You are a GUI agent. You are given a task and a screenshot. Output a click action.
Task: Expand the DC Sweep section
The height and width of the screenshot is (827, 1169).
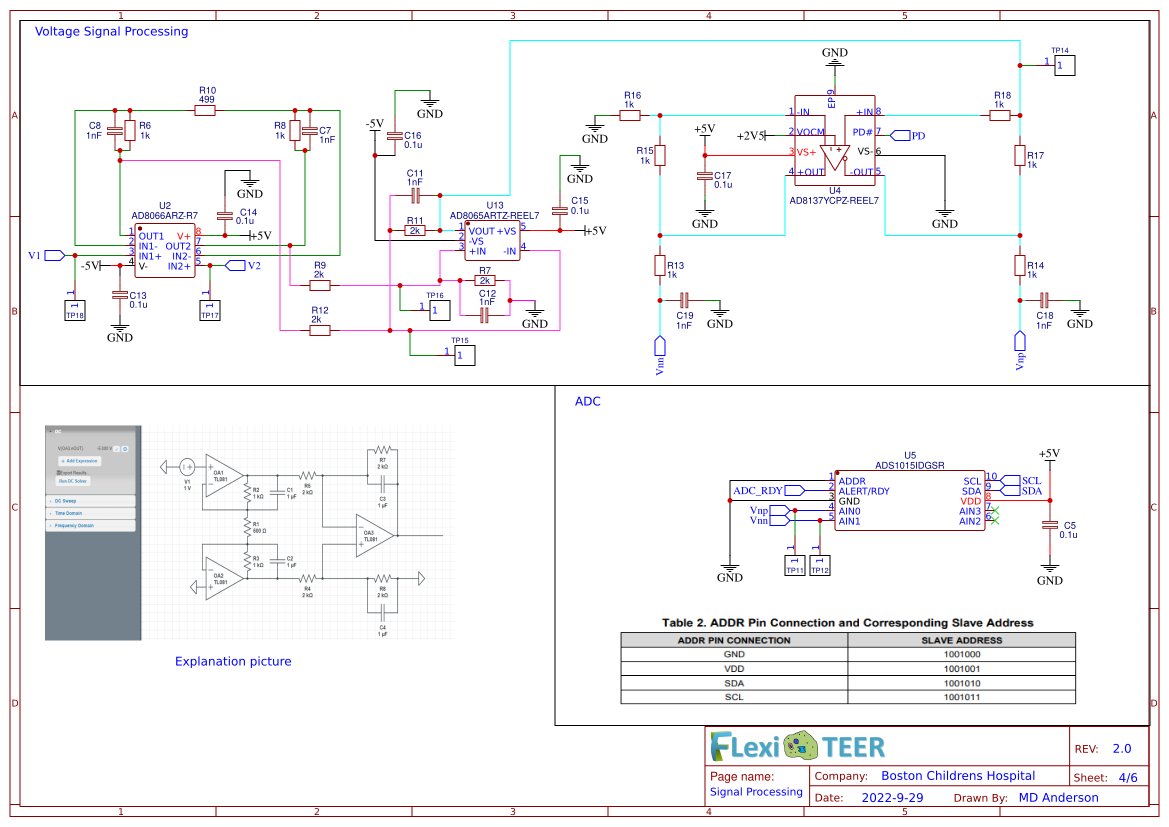(x=64, y=501)
